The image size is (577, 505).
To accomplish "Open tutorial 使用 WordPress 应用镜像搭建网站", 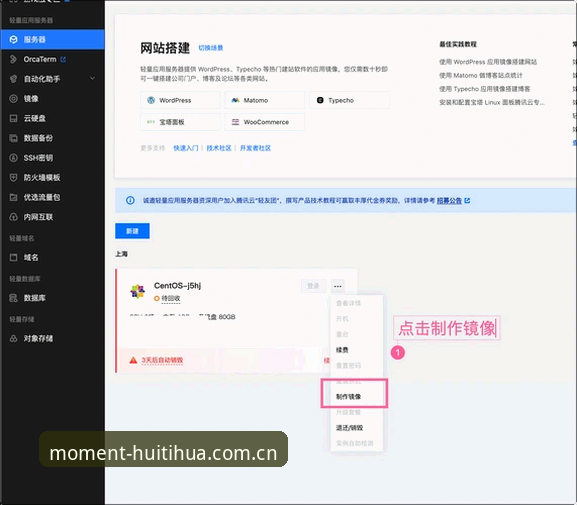I will click(x=488, y=62).
